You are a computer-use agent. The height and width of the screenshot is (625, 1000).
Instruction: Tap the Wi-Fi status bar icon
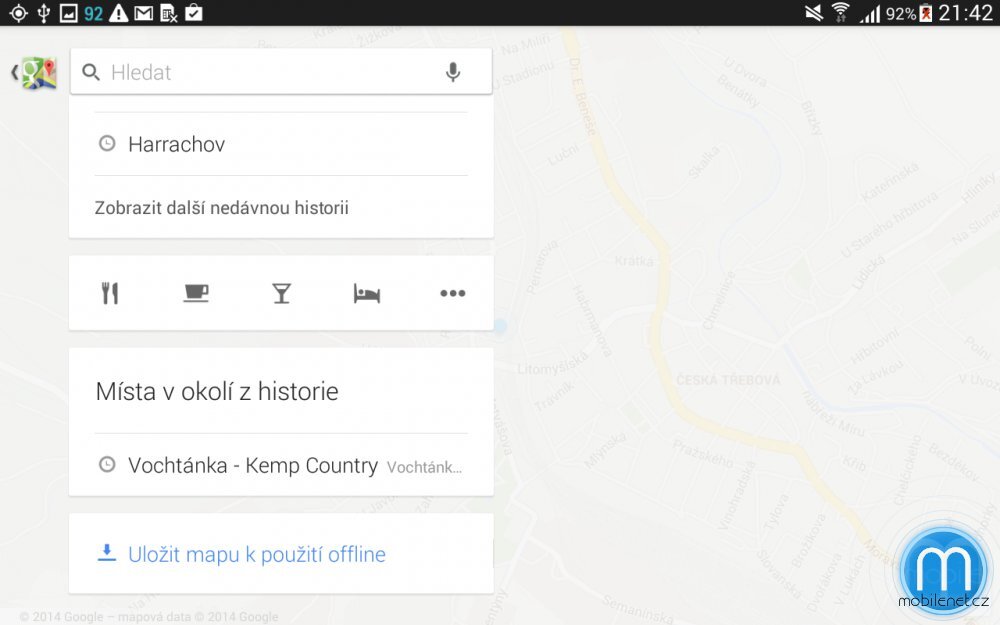point(841,13)
